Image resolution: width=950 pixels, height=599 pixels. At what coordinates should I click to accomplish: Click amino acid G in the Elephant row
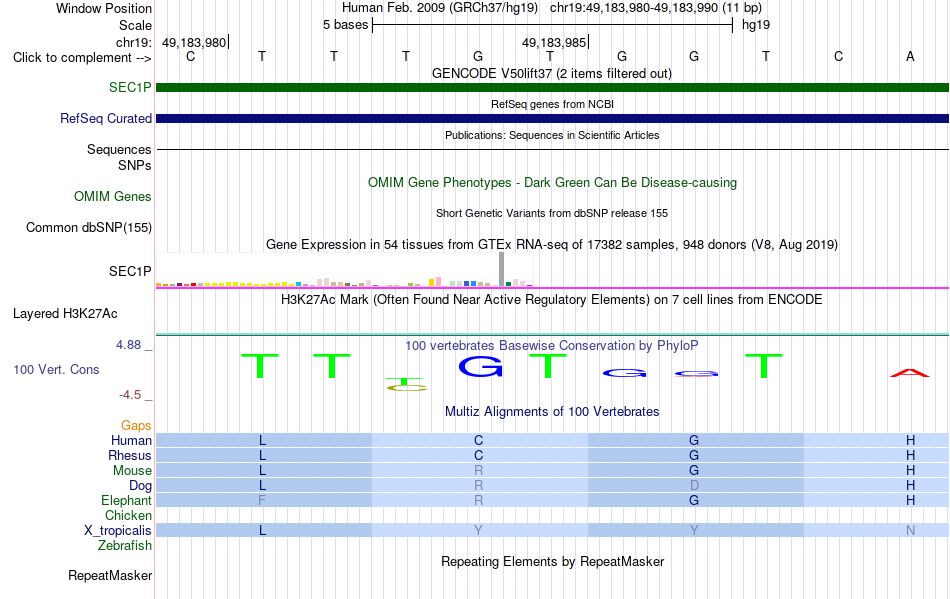click(x=694, y=501)
